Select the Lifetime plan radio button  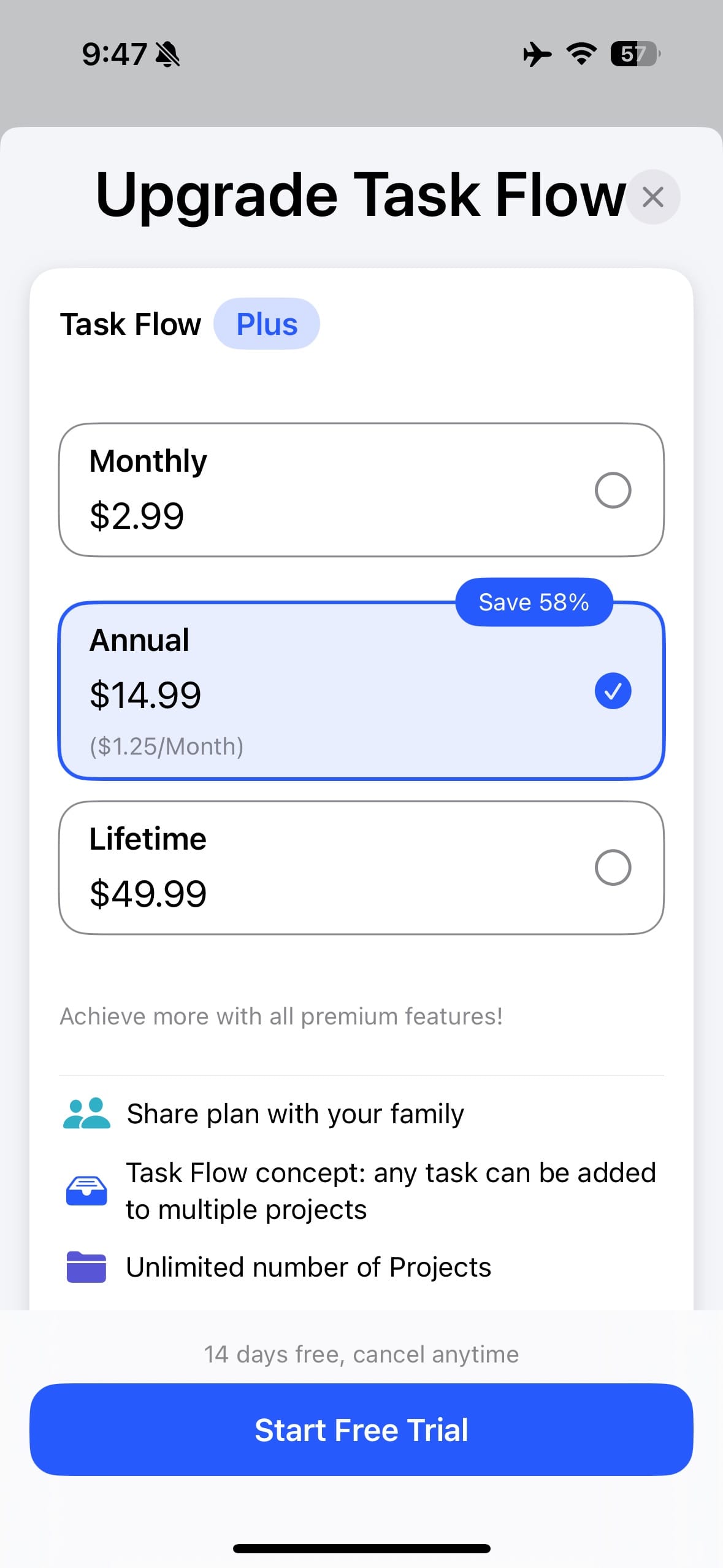(613, 867)
